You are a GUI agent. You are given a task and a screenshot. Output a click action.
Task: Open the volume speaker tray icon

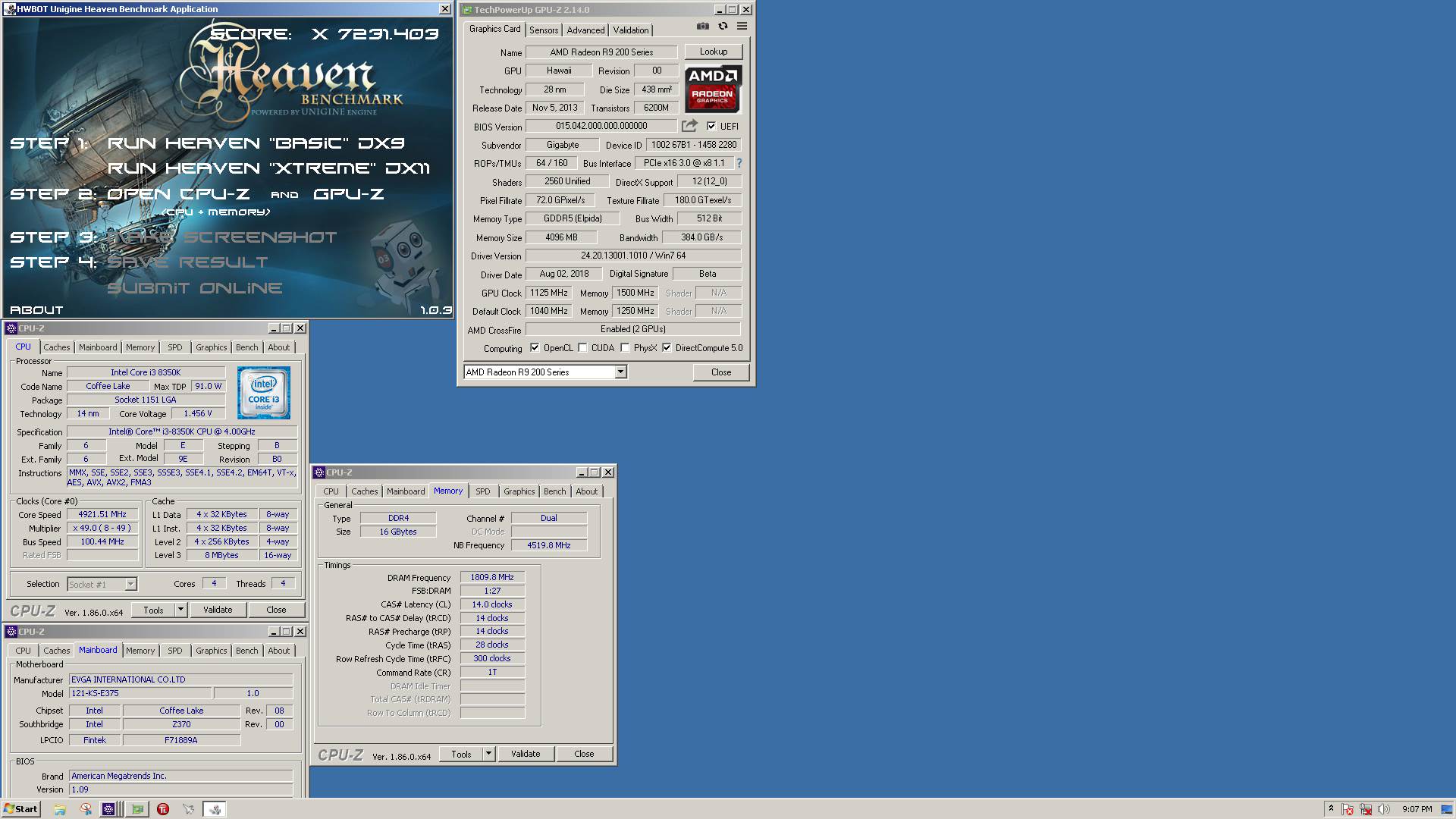[1384, 809]
